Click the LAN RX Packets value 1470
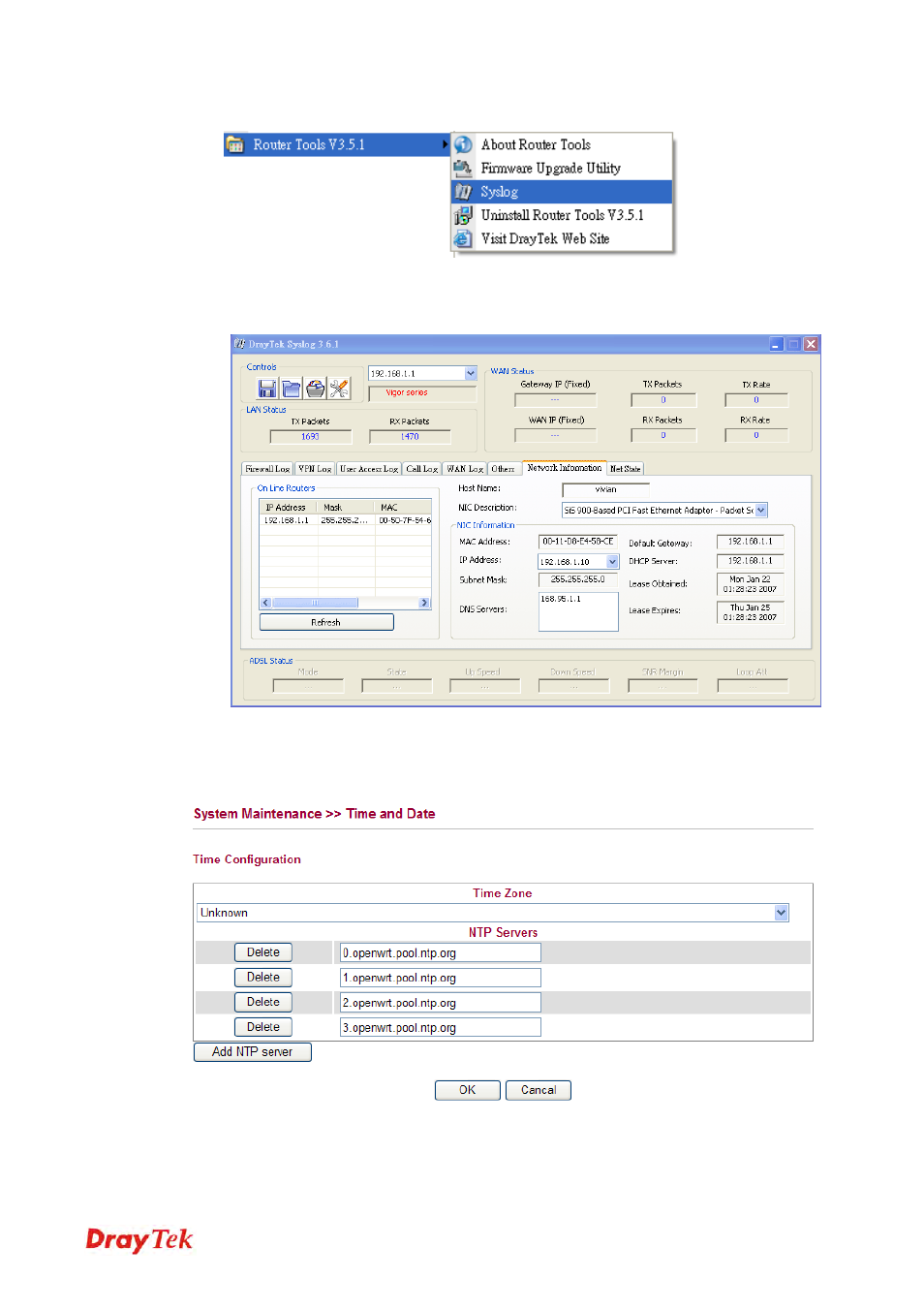 [410, 436]
